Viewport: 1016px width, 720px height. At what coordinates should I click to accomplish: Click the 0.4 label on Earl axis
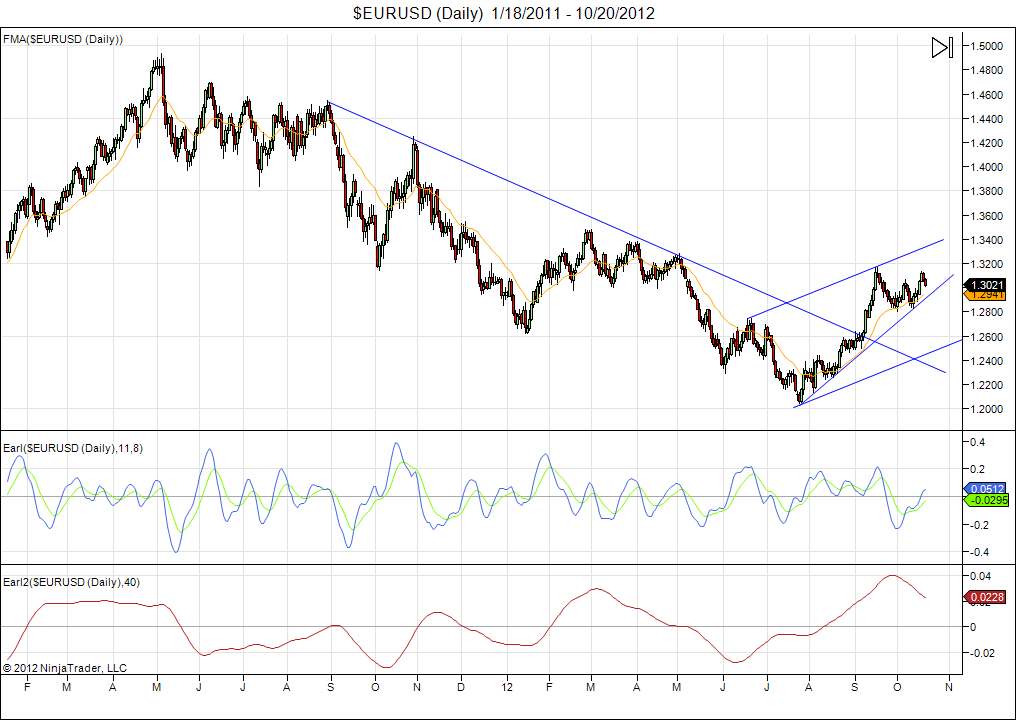tap(981, 442)
